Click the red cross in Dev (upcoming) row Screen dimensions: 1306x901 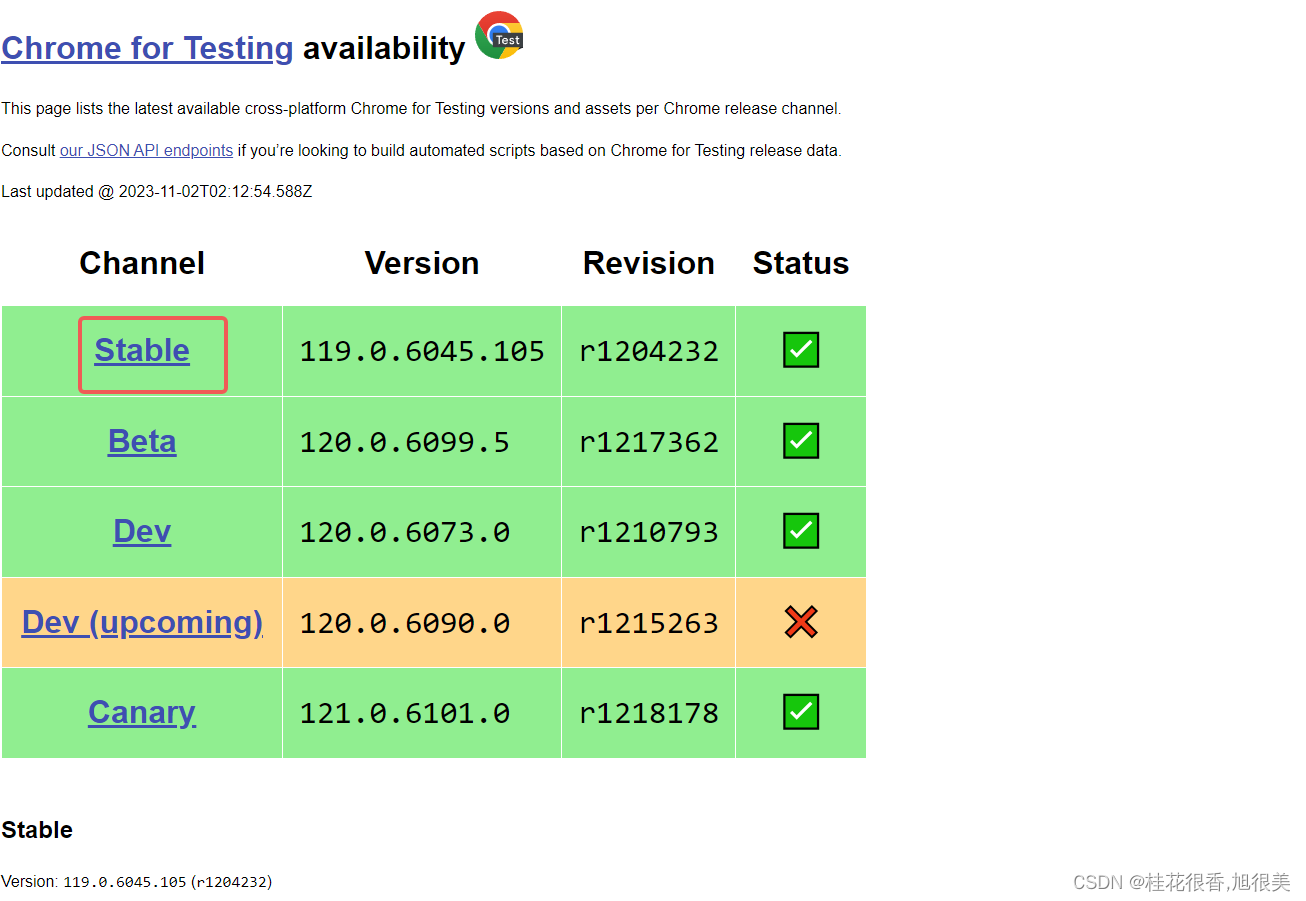[x=801, y=622]
